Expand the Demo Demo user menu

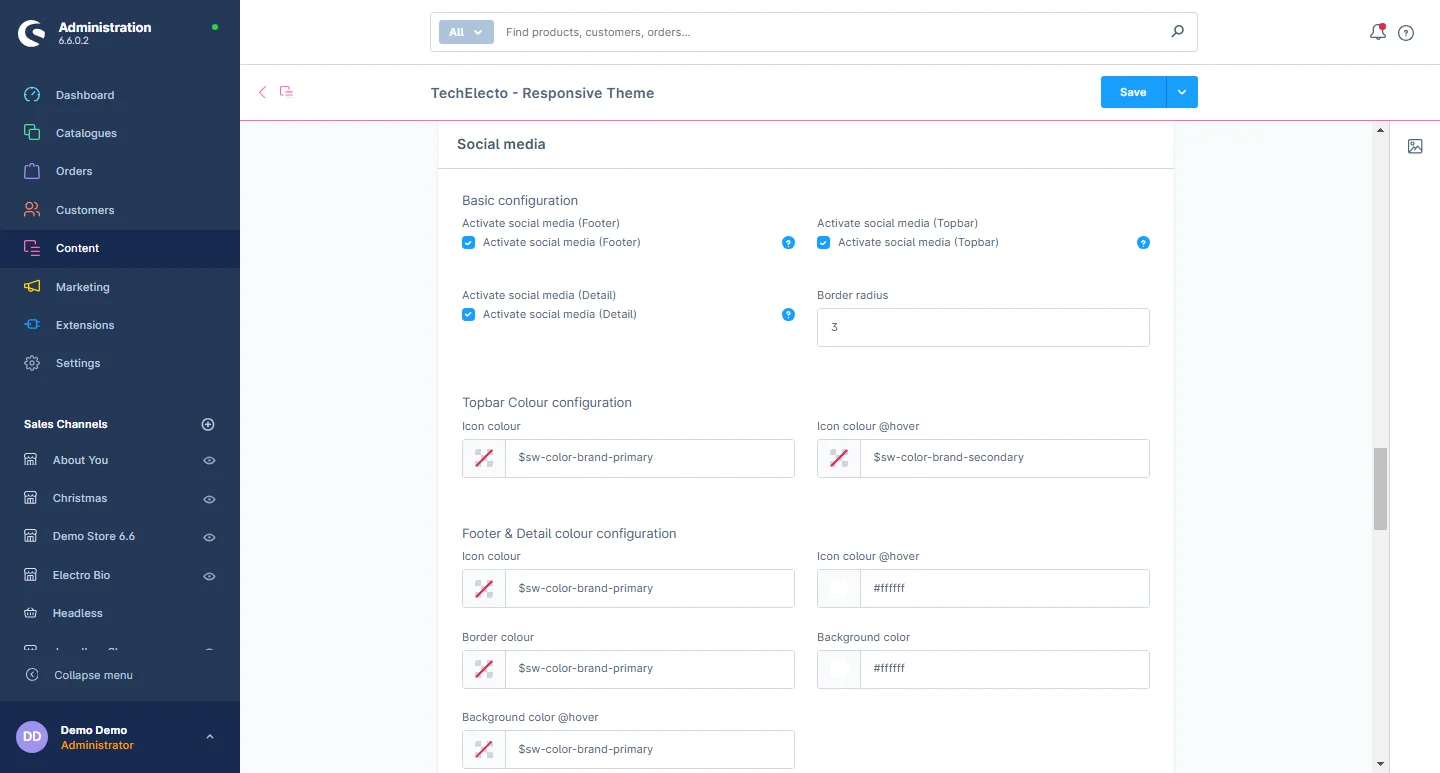point(209,737)
